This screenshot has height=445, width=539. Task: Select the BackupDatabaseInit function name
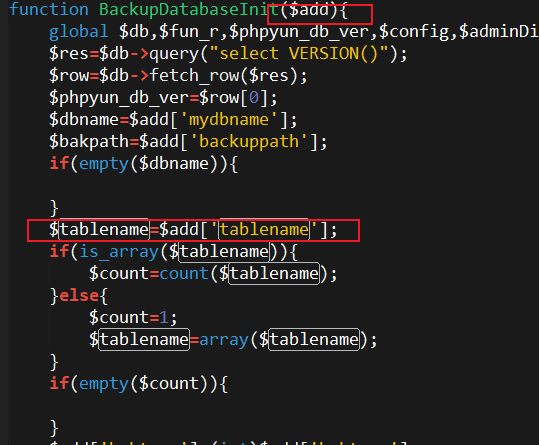(x=189, y=10)
